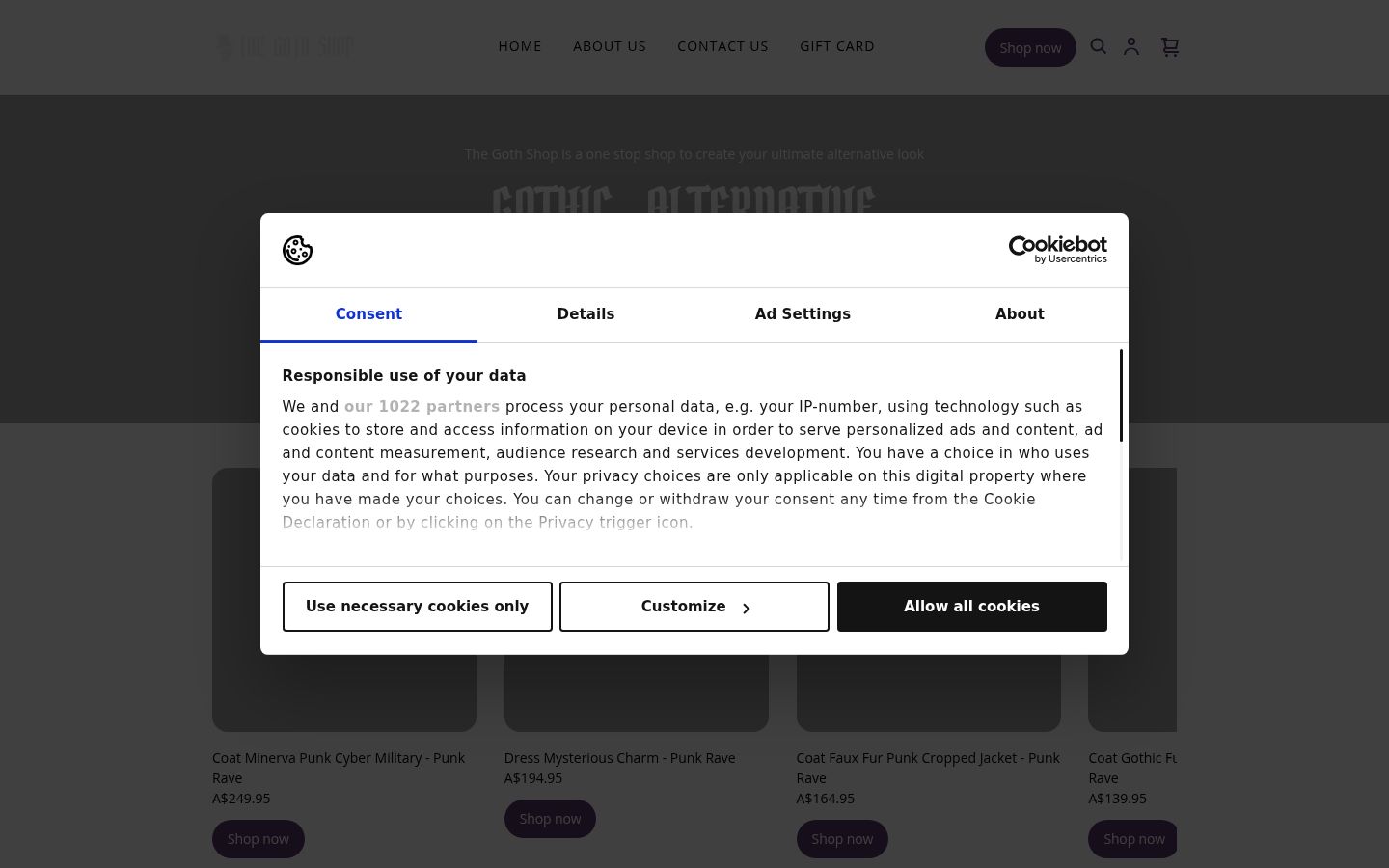Open the our 1022 partners link
Image resolution: width=1389 pixels, height=868 pixels.
[x=422, y=407]
